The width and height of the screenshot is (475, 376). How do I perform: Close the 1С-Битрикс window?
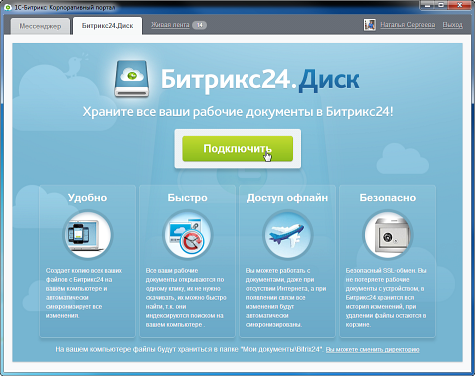pos(460,5)
